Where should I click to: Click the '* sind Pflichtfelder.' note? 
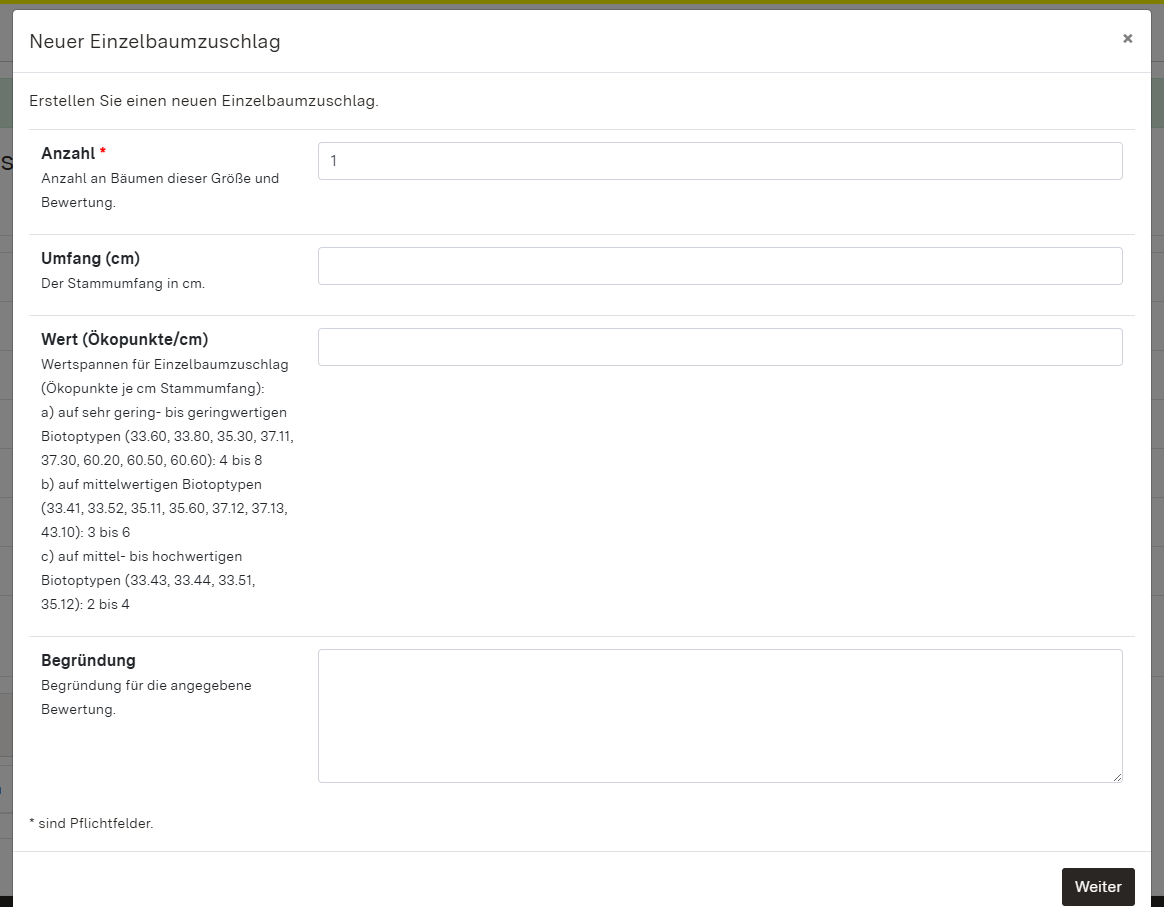point(91,824)
